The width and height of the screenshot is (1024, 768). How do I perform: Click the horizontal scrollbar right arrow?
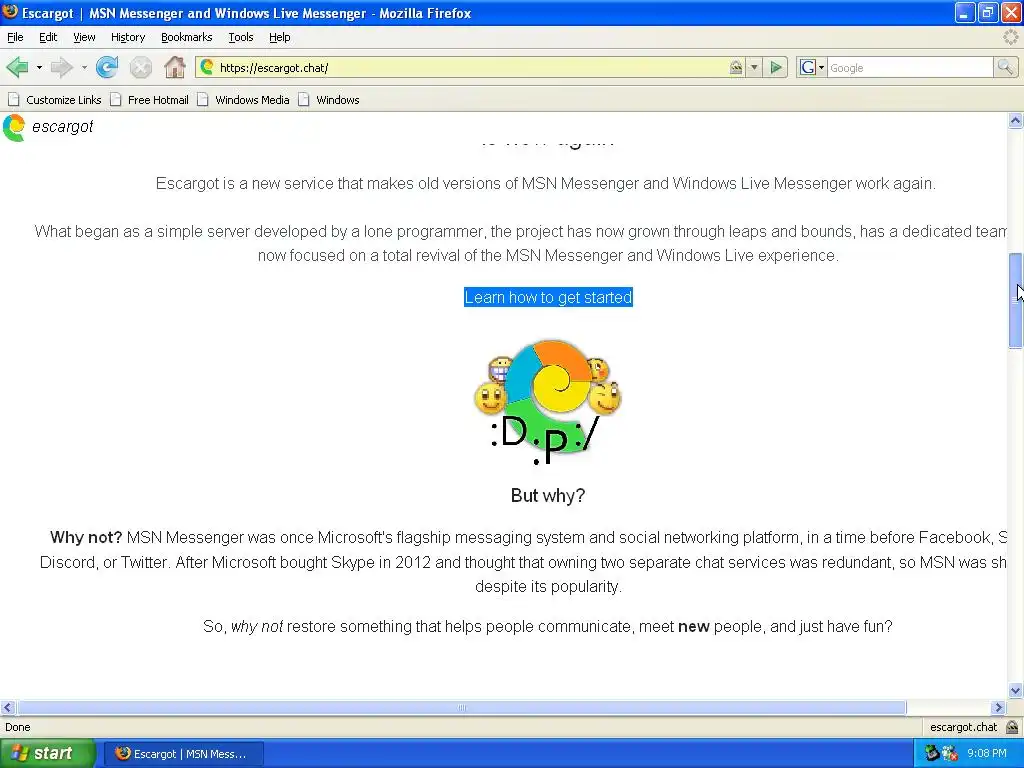point(998,707)
